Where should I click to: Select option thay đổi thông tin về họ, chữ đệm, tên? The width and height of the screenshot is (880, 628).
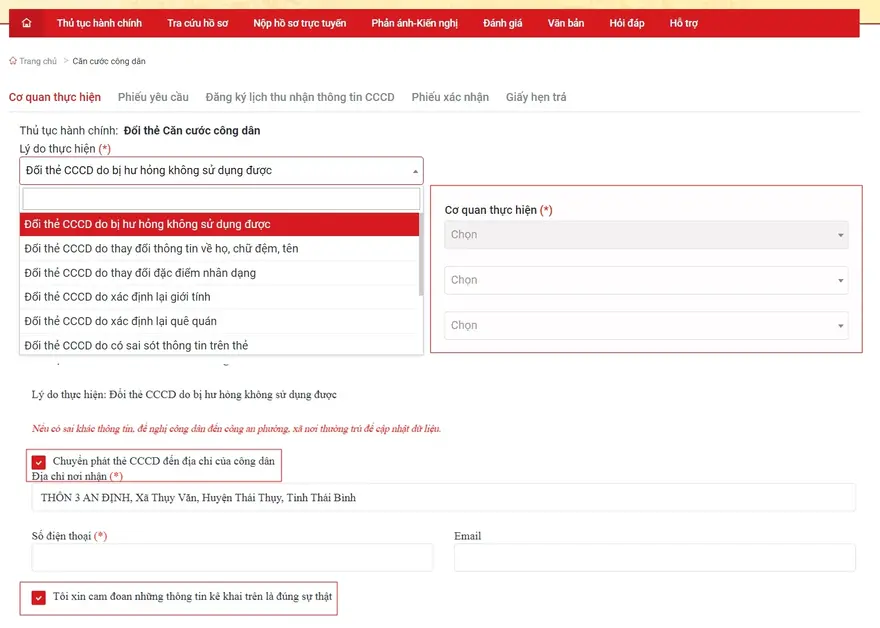point(161,248)
